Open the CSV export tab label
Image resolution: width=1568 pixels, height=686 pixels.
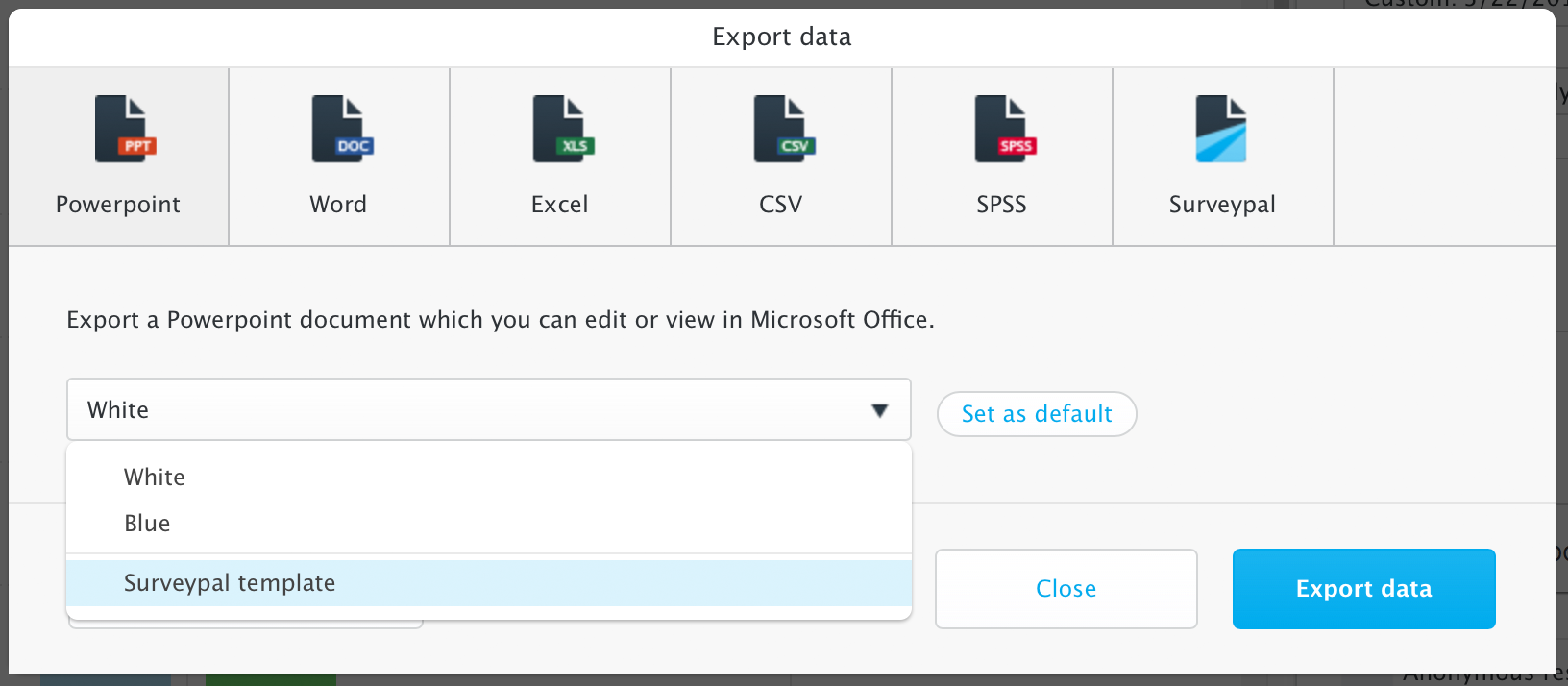tap(780, 205)
